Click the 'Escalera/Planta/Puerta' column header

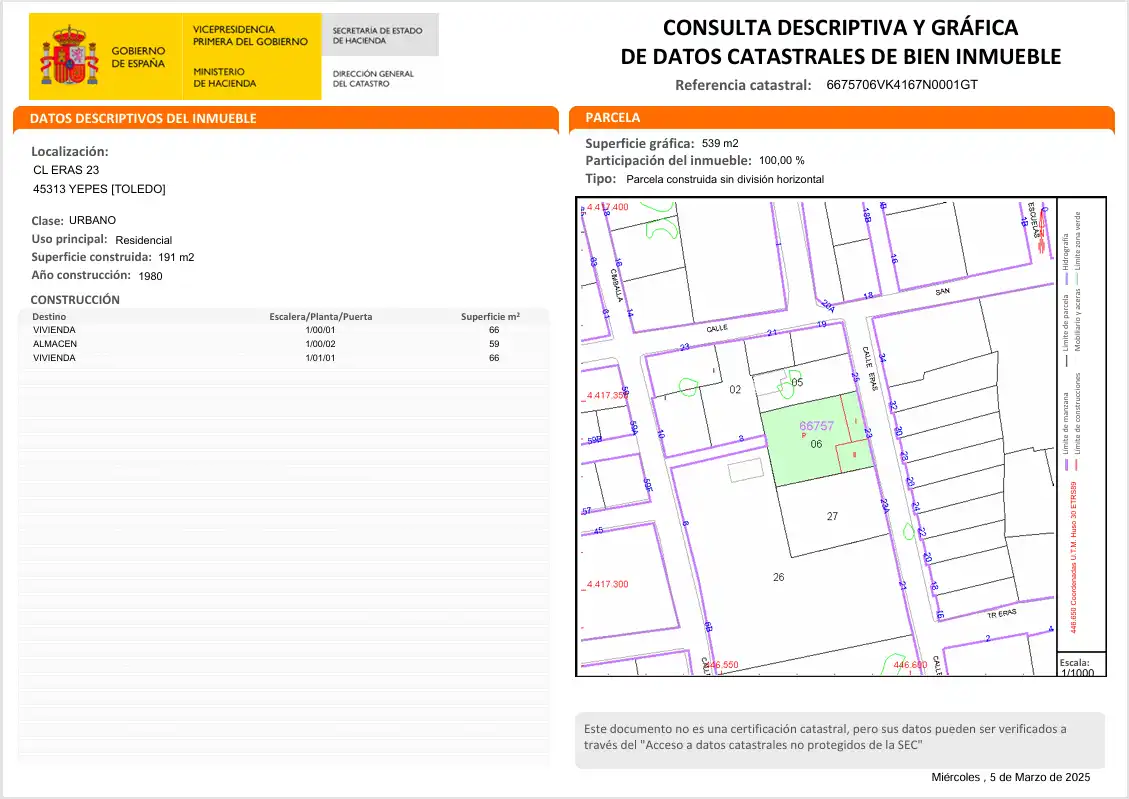click(320, 317)
